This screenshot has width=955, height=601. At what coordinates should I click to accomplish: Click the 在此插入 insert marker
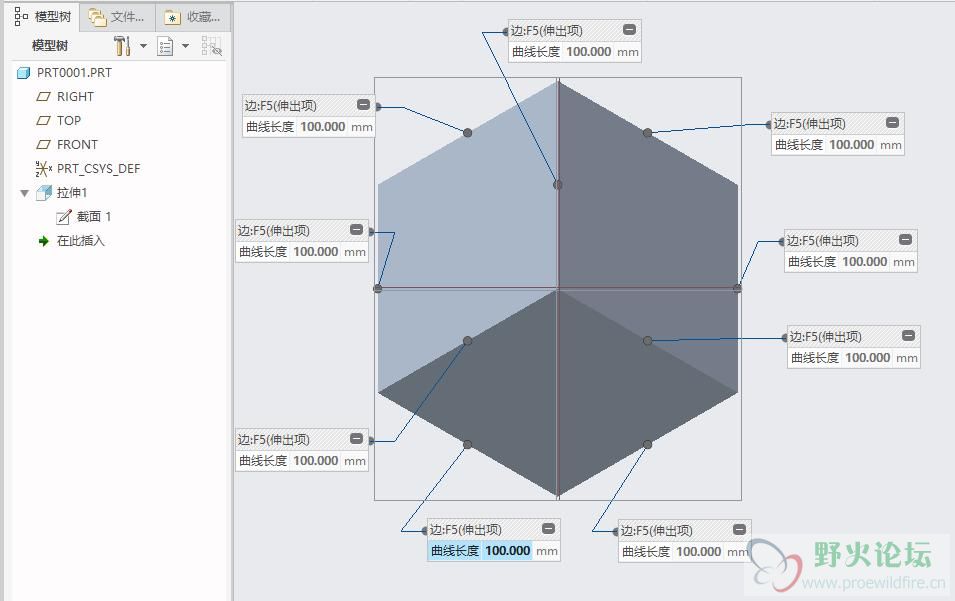point(81,241)
